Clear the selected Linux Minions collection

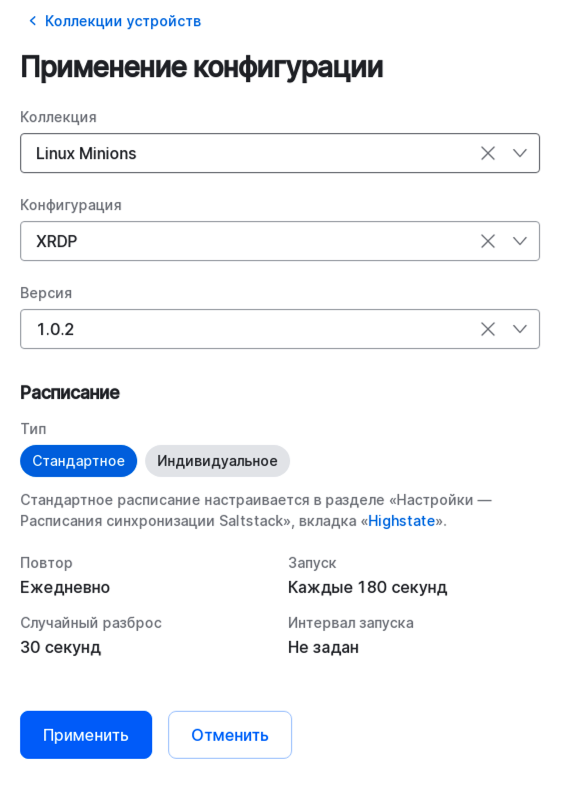[x=488, y=153]
